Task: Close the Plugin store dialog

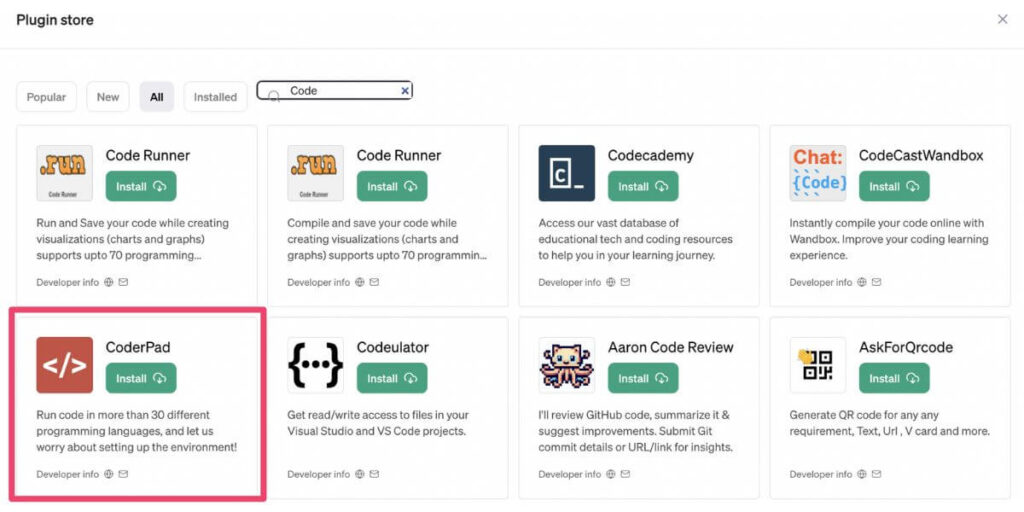Action: coord(1002,19)
